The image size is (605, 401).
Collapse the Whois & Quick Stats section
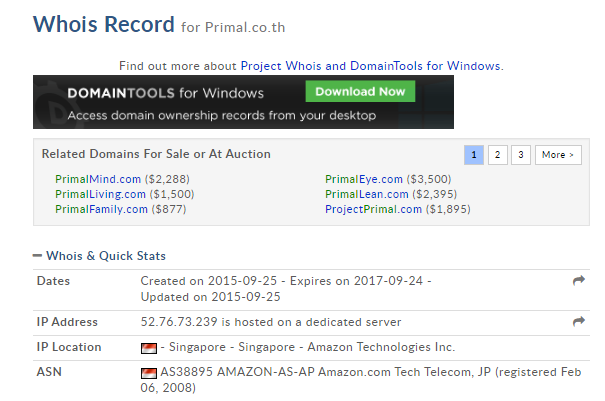37,255
